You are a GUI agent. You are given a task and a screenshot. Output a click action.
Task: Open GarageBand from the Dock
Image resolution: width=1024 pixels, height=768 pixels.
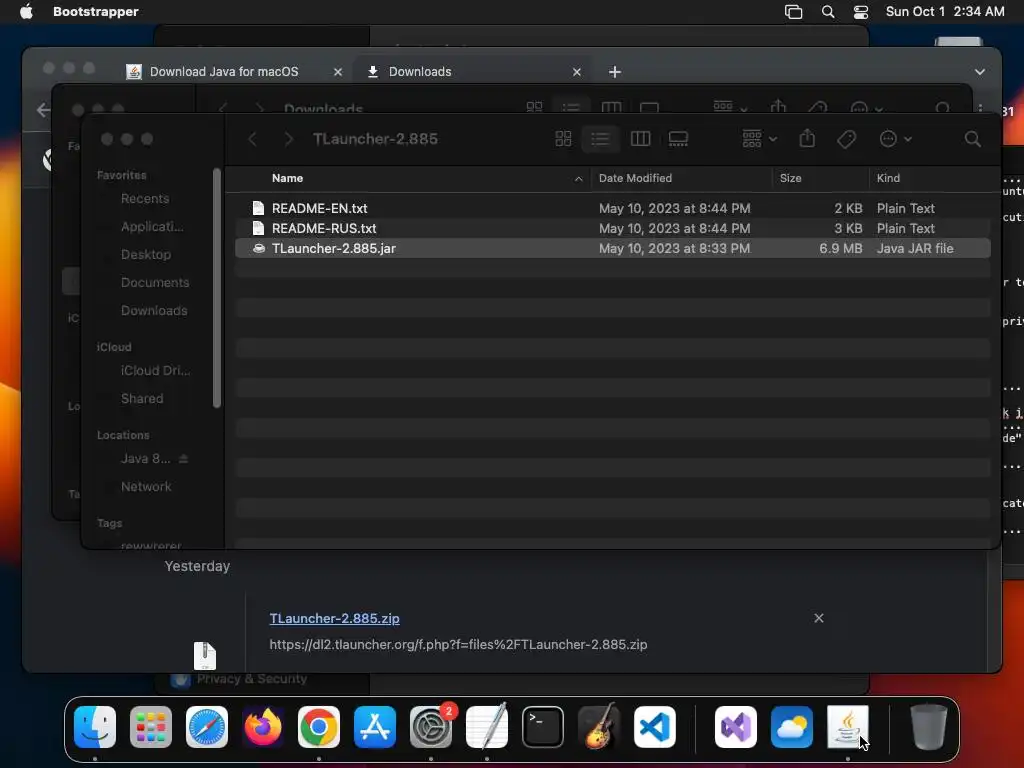[599, 727]
